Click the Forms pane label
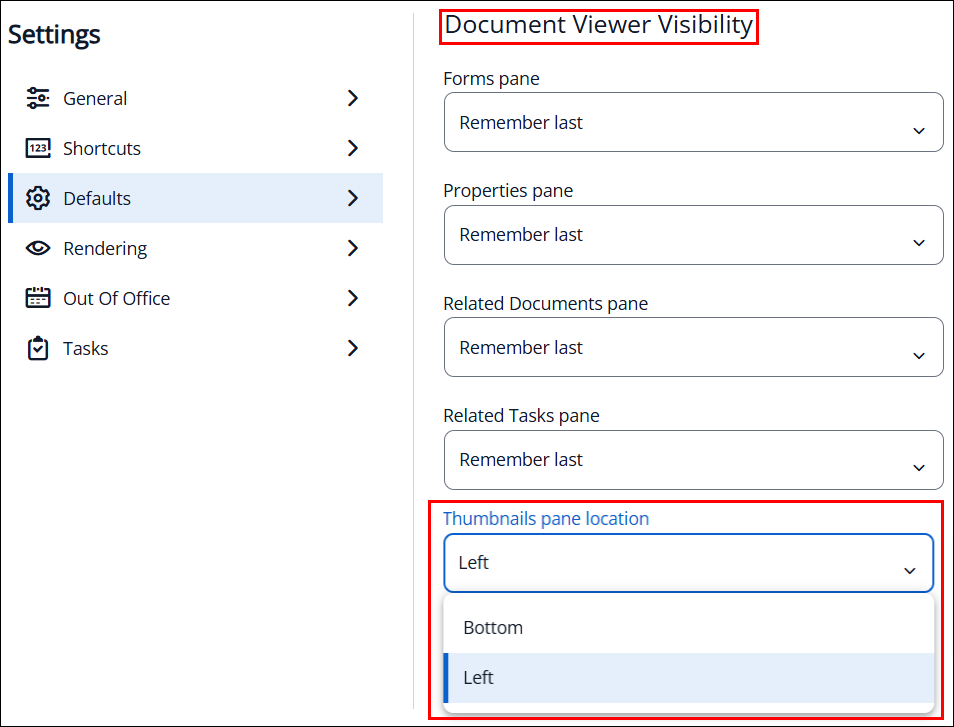The width and height of the screenshot is (954, 727). 491,78
